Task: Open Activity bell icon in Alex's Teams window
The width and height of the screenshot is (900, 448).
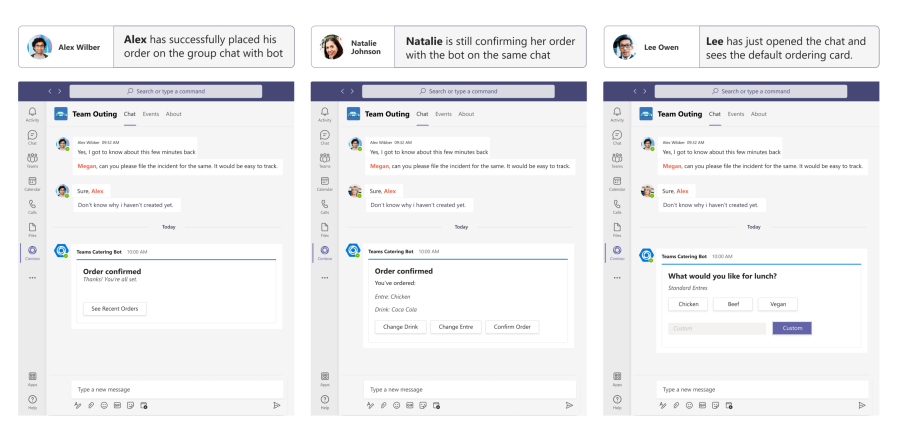Action: coord(32,114)
